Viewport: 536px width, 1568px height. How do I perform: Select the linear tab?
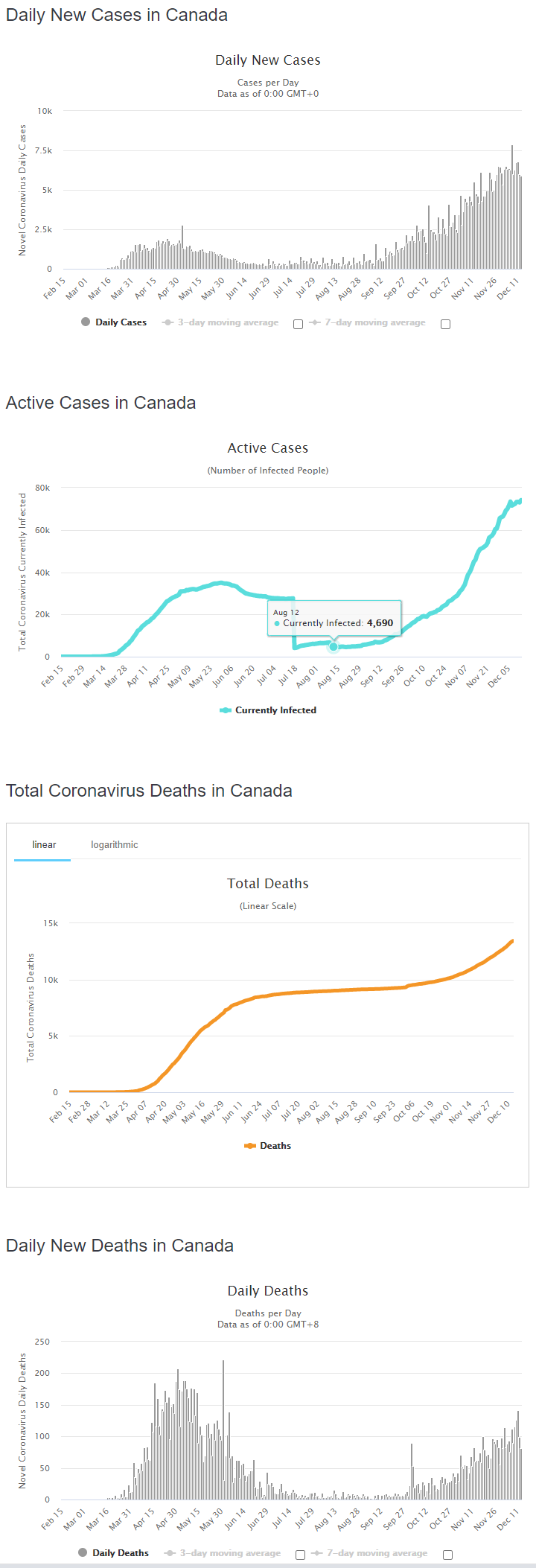44,844
